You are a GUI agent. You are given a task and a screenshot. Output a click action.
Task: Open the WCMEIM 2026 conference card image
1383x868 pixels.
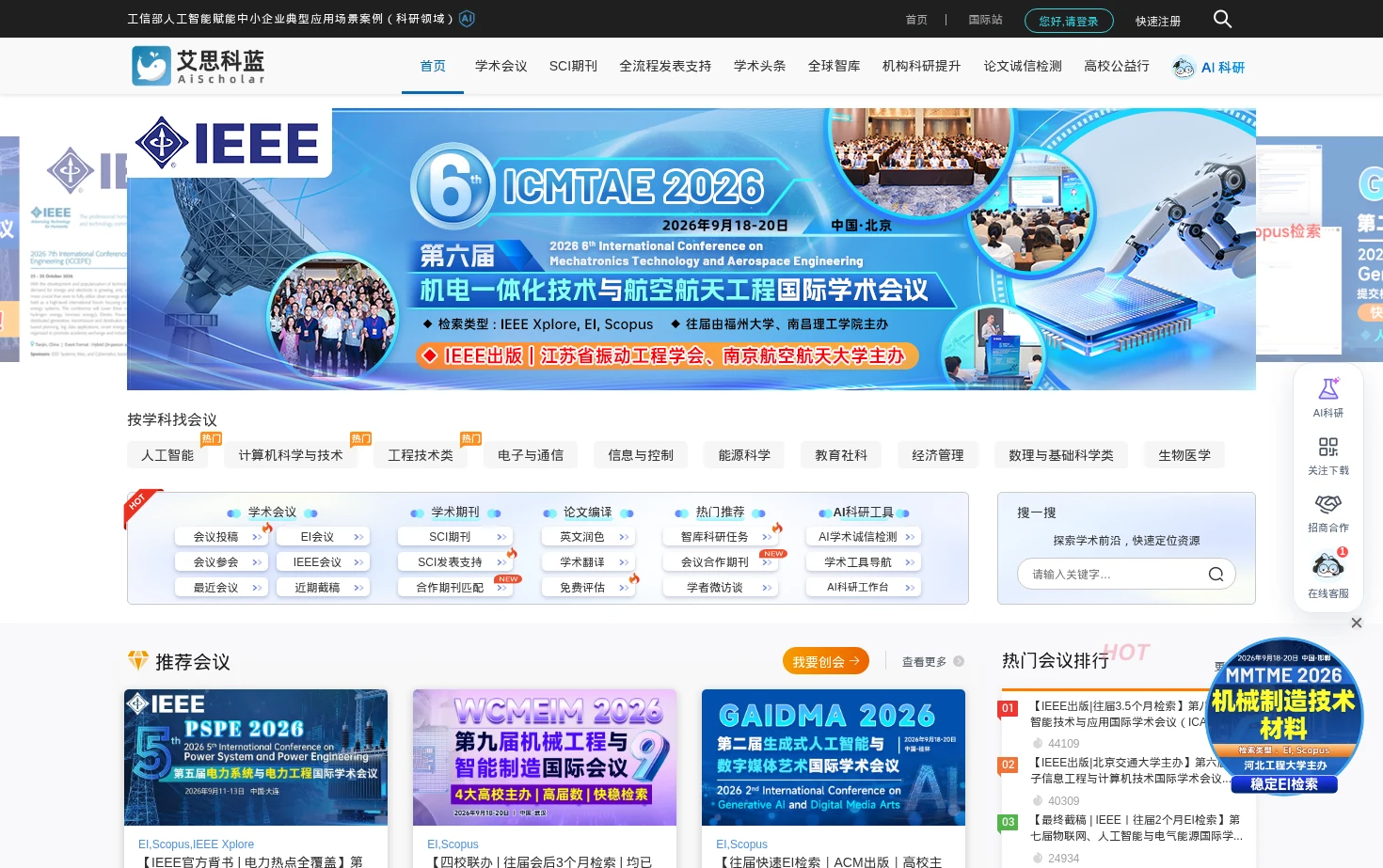point(545,757)
